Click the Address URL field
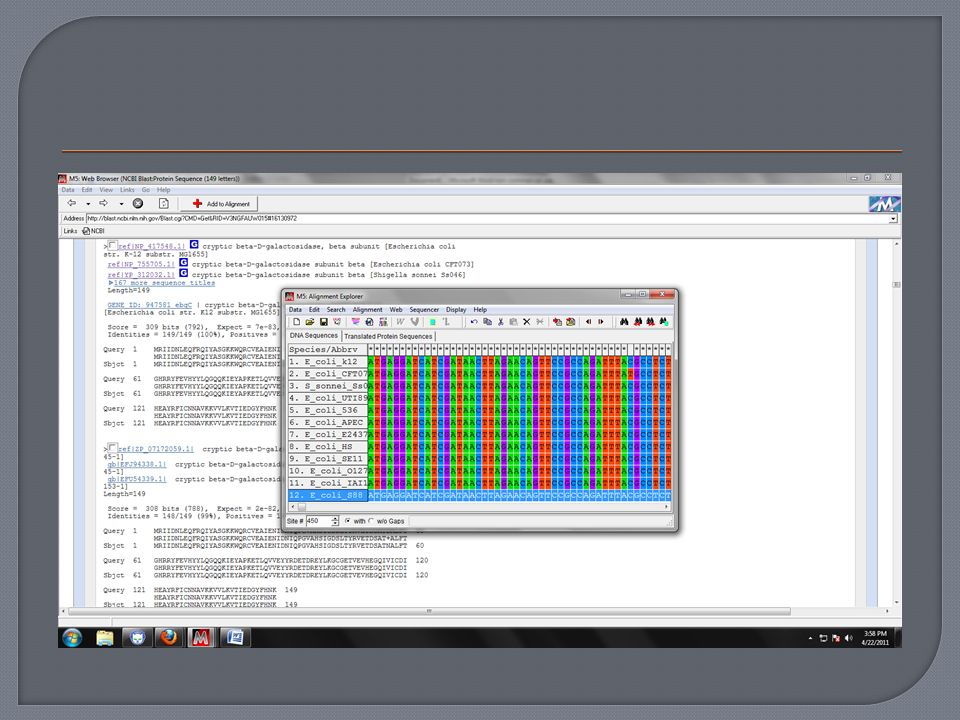Screen dimensions: 960x720 click(x=487, y=219)
